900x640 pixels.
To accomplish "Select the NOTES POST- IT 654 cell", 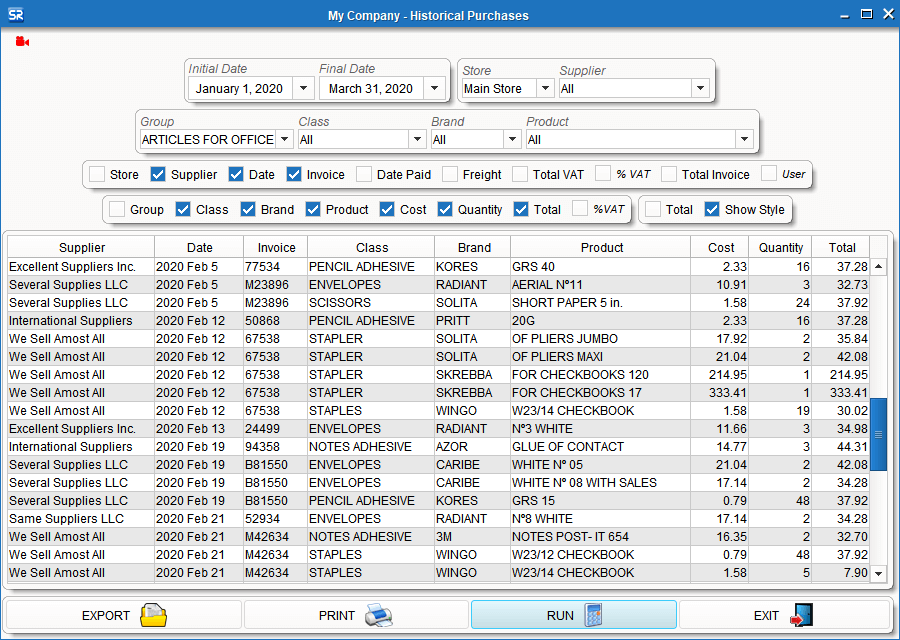I will pos(600,536).
